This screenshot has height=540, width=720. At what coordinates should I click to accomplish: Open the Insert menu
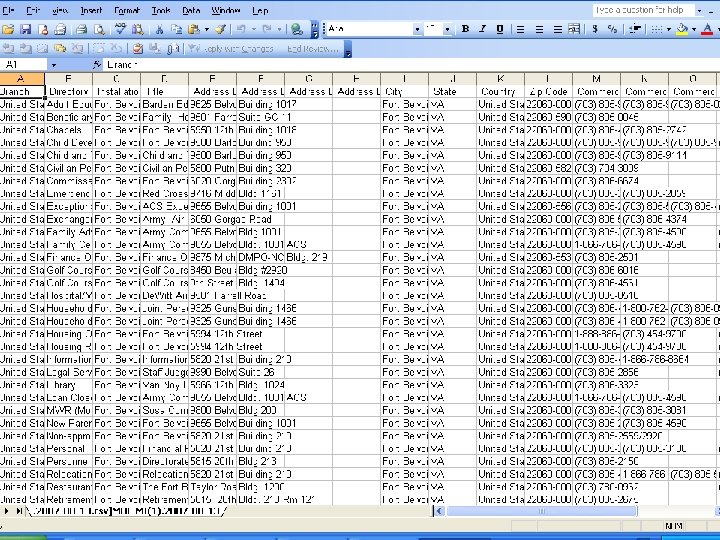91,10
